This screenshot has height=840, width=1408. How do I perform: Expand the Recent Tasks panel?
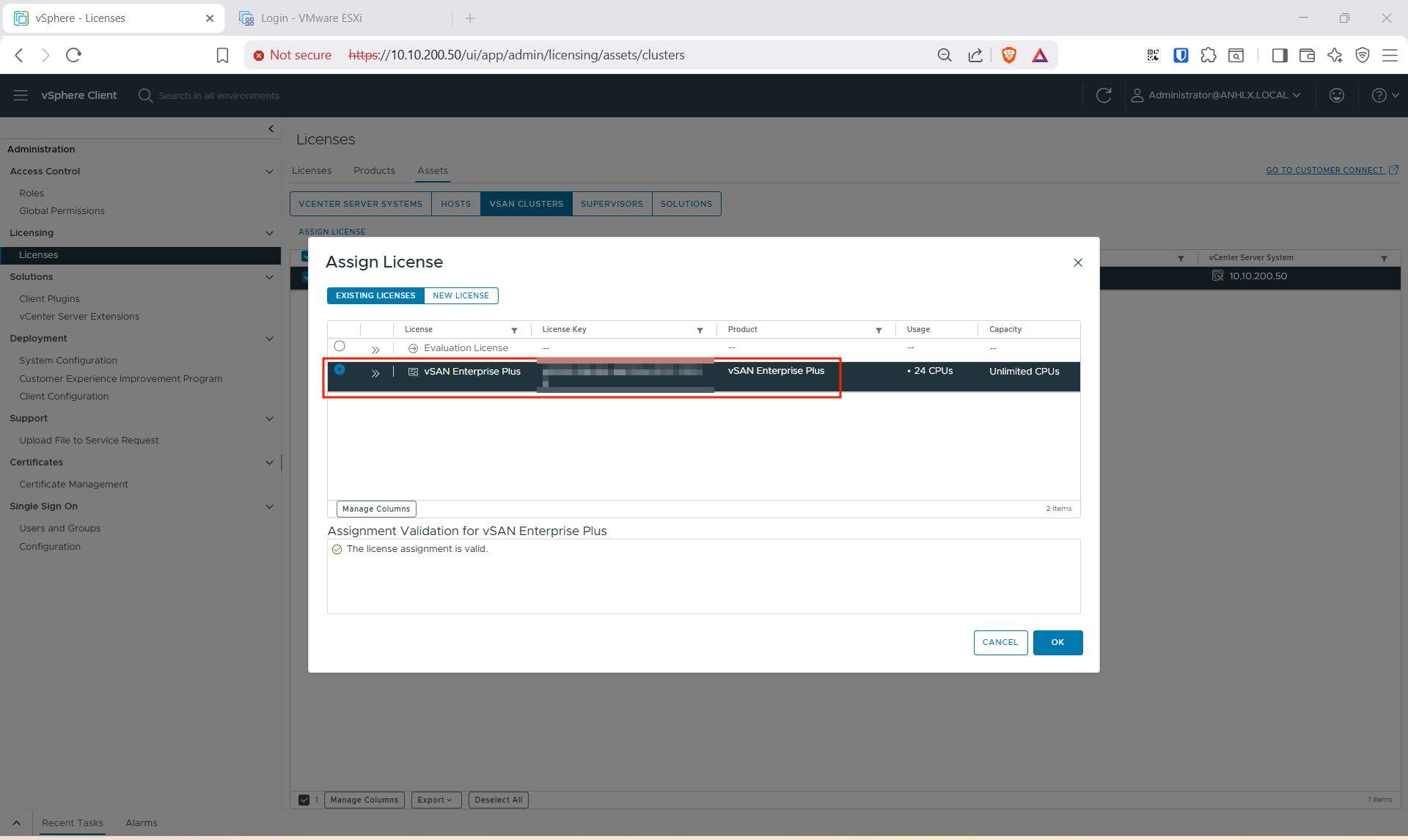(16, 822)
